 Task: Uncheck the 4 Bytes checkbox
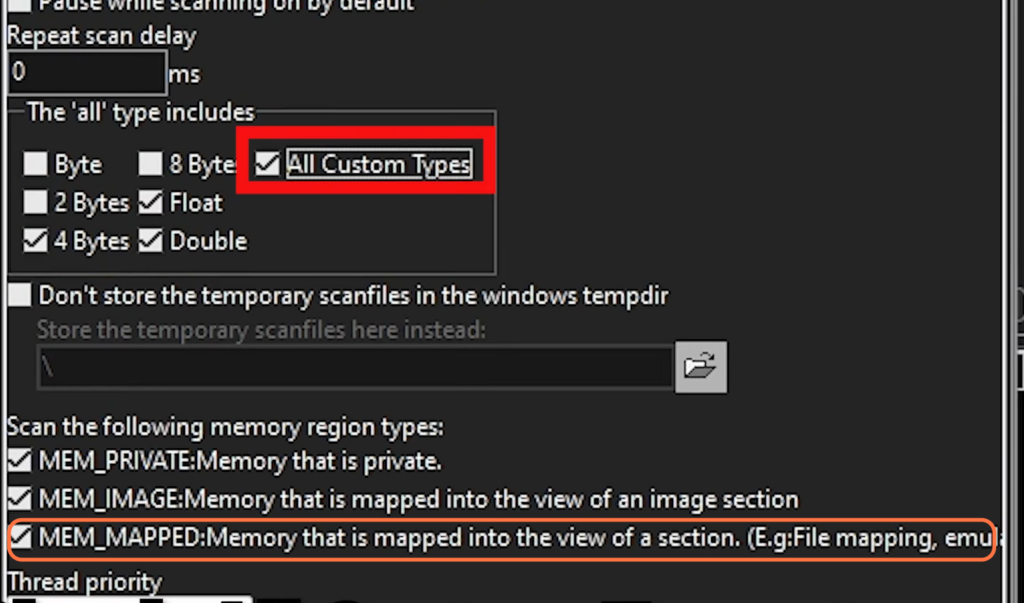35,241
